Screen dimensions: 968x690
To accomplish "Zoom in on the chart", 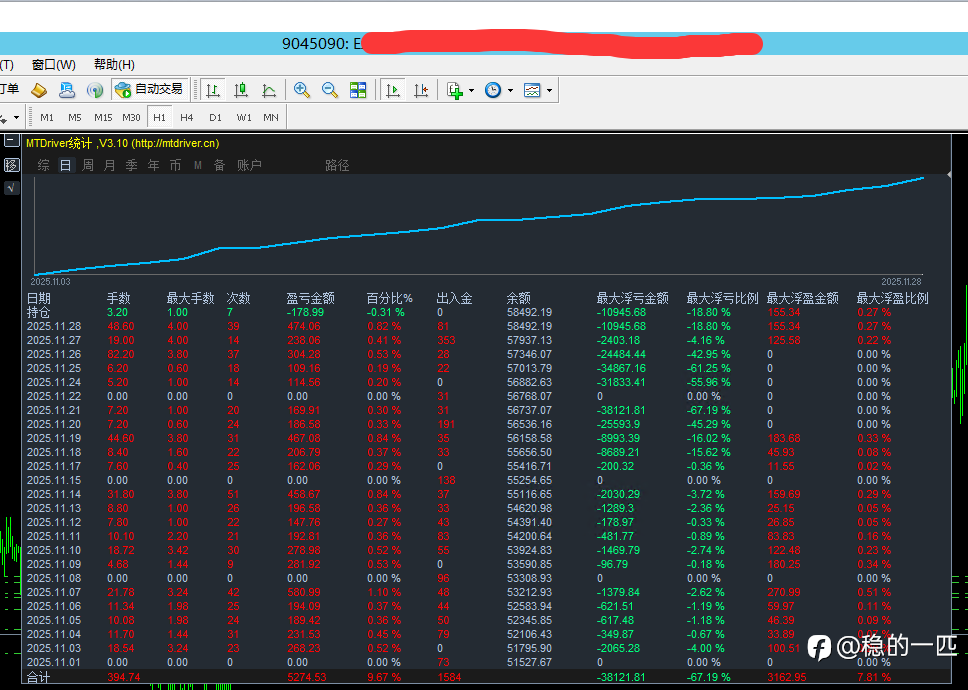I will (302, 90).
